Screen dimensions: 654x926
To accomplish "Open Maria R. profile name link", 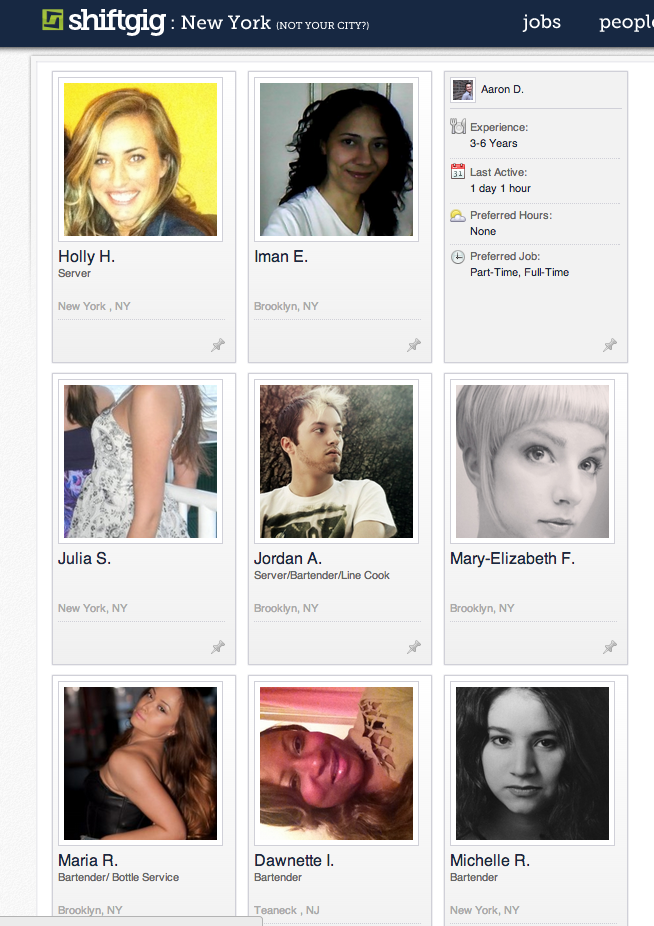I will (x=87, y=860).
